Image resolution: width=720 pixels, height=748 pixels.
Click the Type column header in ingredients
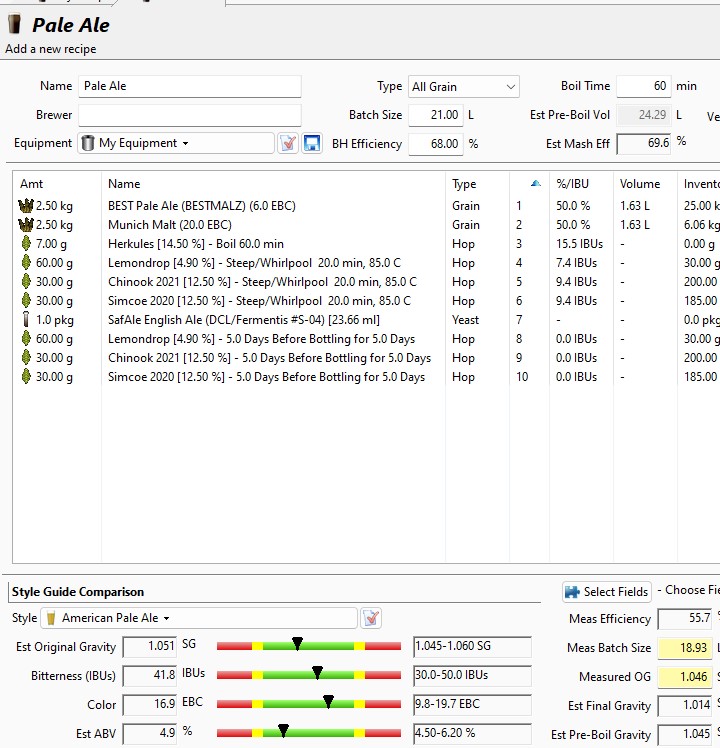tap(464, 184)
